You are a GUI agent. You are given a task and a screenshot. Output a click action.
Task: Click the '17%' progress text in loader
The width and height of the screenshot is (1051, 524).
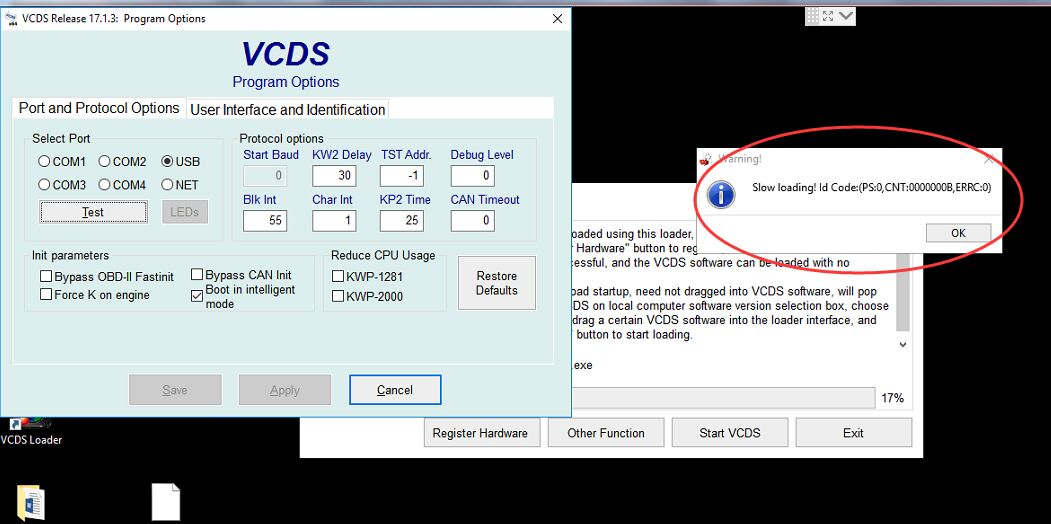pyautogui.click(x=892, y=398)
